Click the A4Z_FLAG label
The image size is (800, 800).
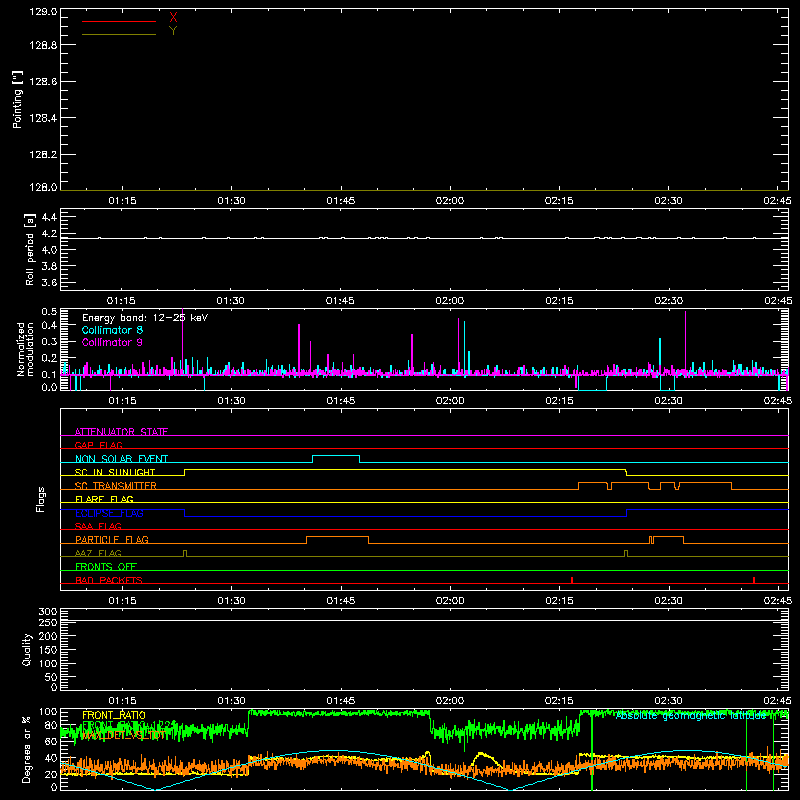pyautogui.click(x=98, y=553)
